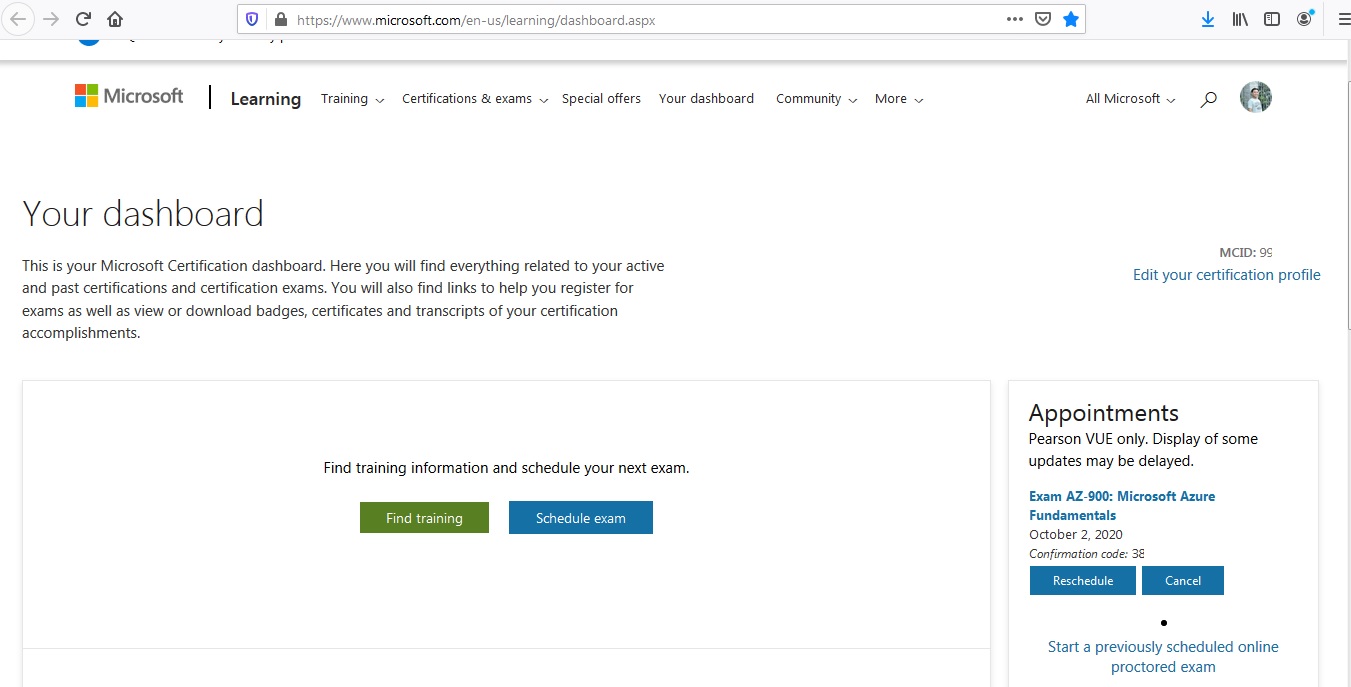The width and height of the screenshot is (1351, 687).
Task: Select the appointments carousel dot indicator
Action: point(1163,622)
